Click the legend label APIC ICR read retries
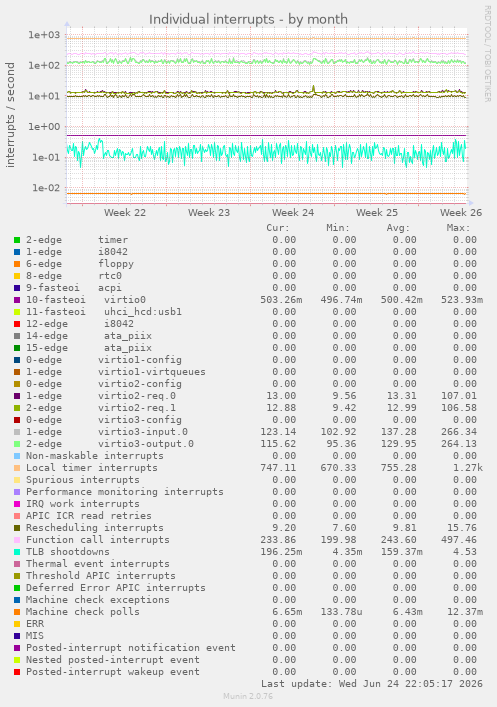The image size is (497, 707). coord(89,516)
